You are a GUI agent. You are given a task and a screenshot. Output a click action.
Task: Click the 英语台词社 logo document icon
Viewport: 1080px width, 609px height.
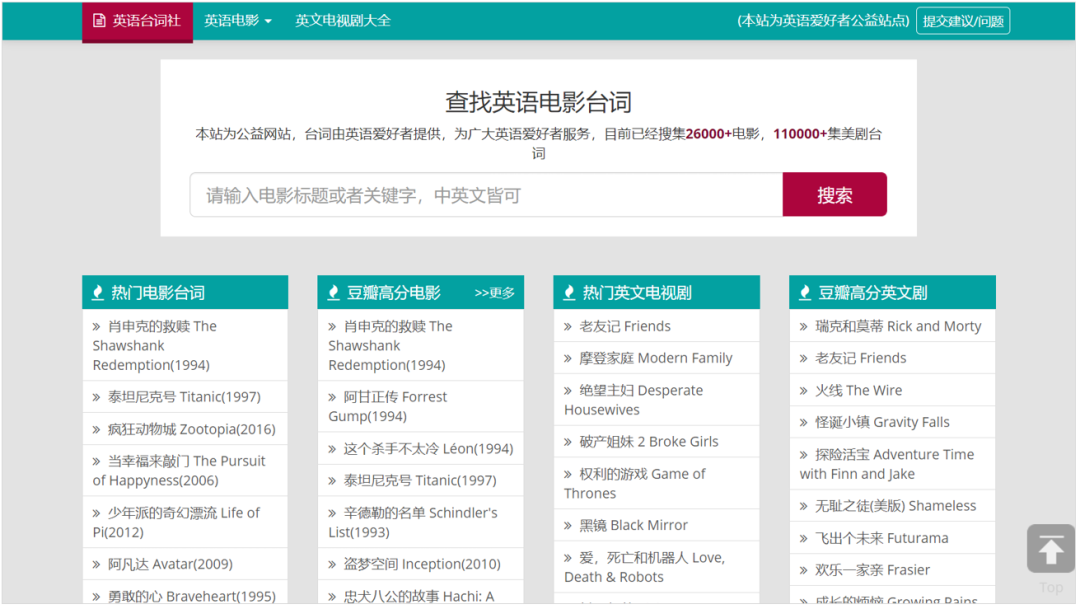(x=99, y=21)
